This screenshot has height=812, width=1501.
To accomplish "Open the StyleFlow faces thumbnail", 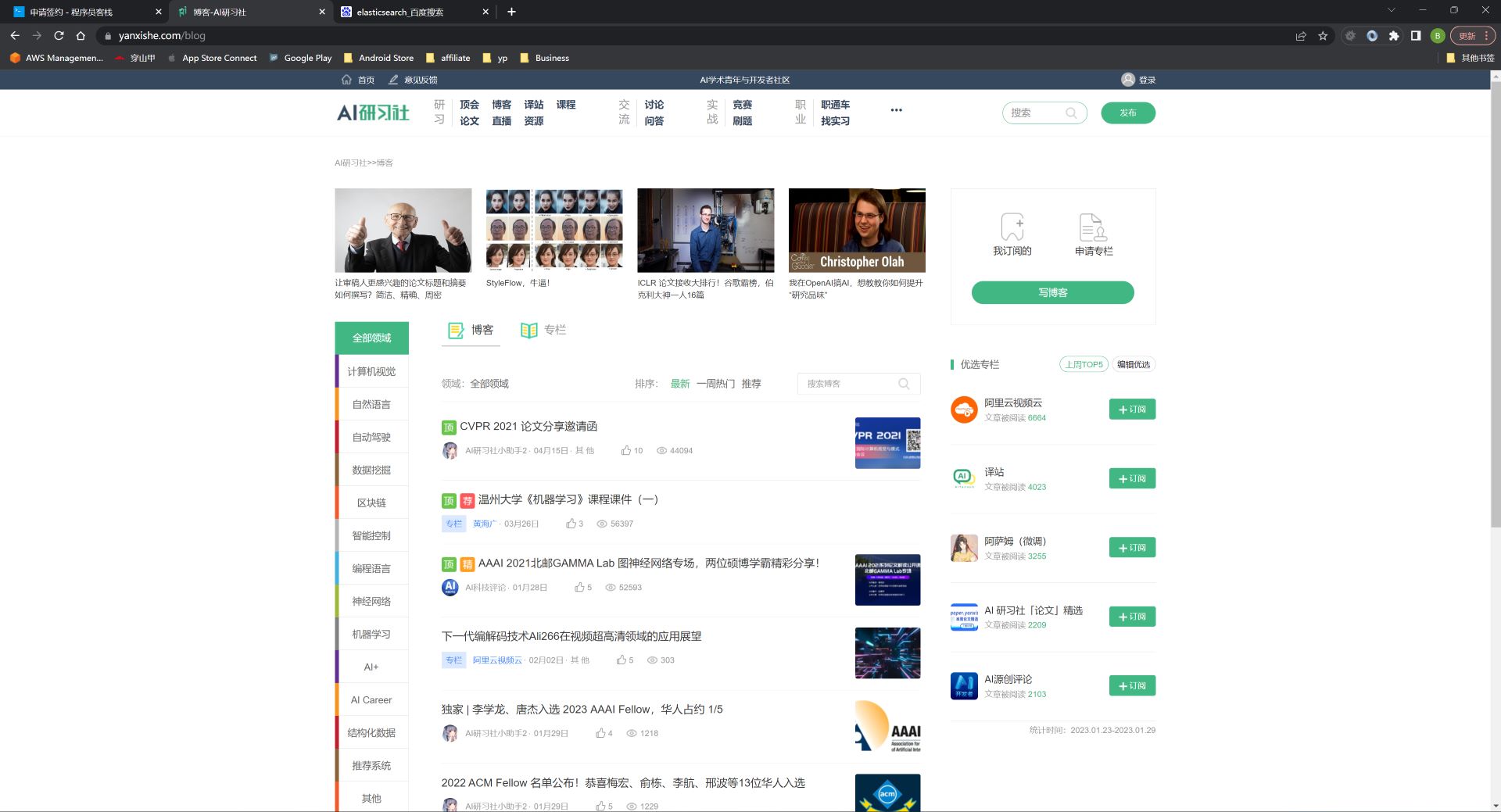I will (554, 230).
